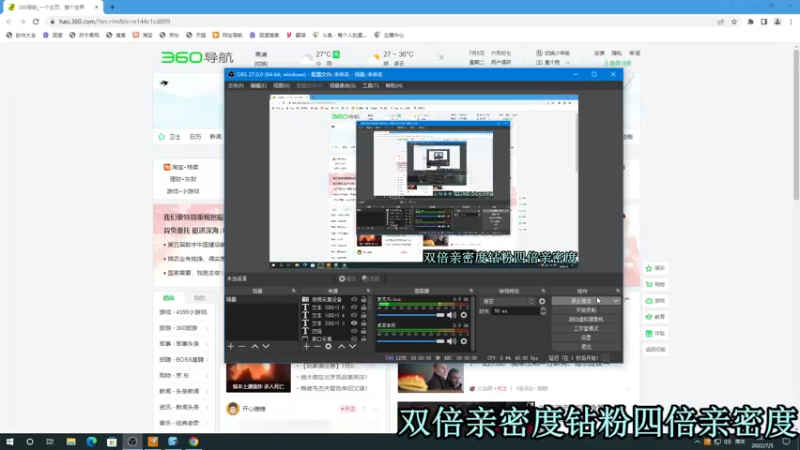
Task: Reload the page in Chrome
Action: pos(36,21)
